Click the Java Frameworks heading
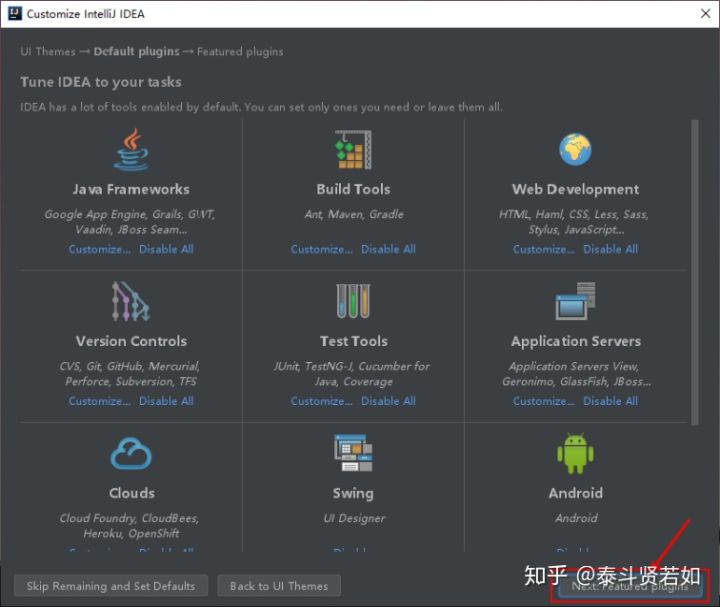720x607 pixels. click(131, 189)
